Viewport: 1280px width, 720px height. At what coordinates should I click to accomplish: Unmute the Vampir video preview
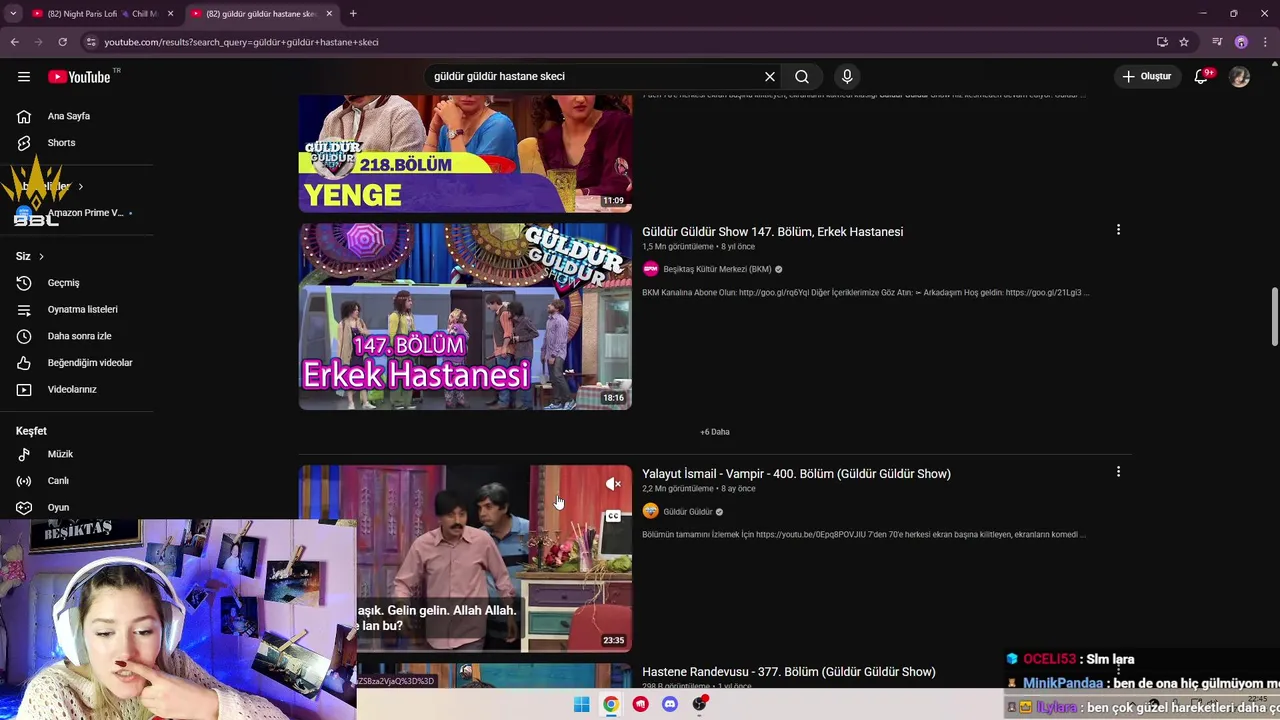[x=613, y=484]
